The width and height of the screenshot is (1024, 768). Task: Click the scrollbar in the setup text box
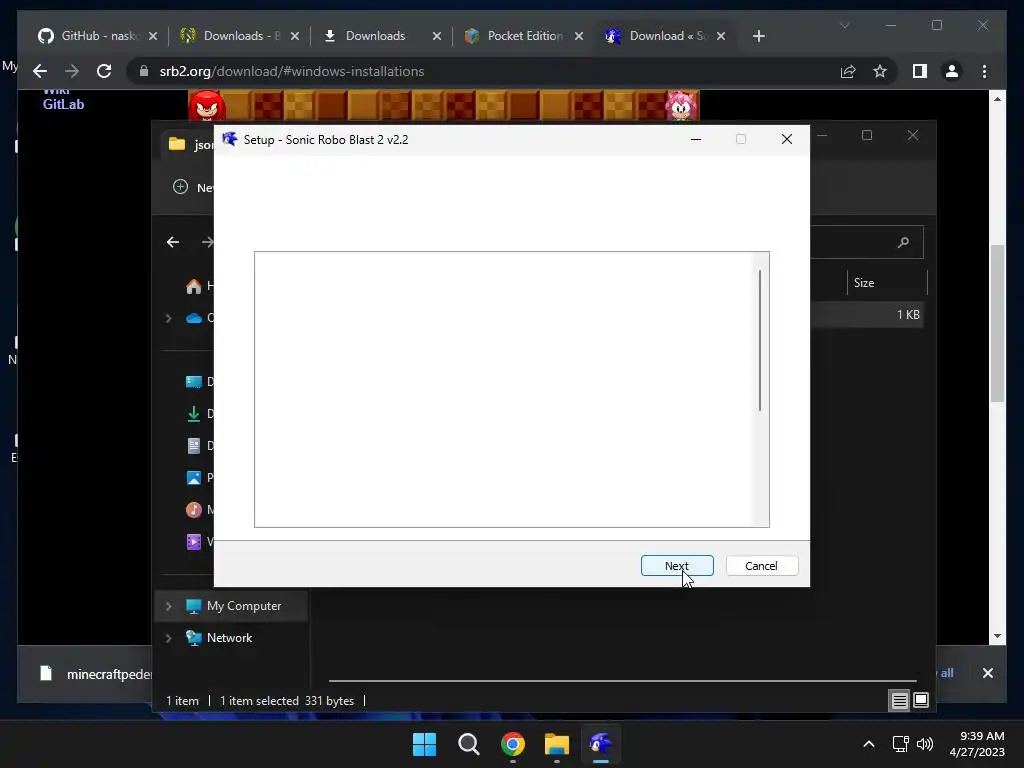click(760, 340)
